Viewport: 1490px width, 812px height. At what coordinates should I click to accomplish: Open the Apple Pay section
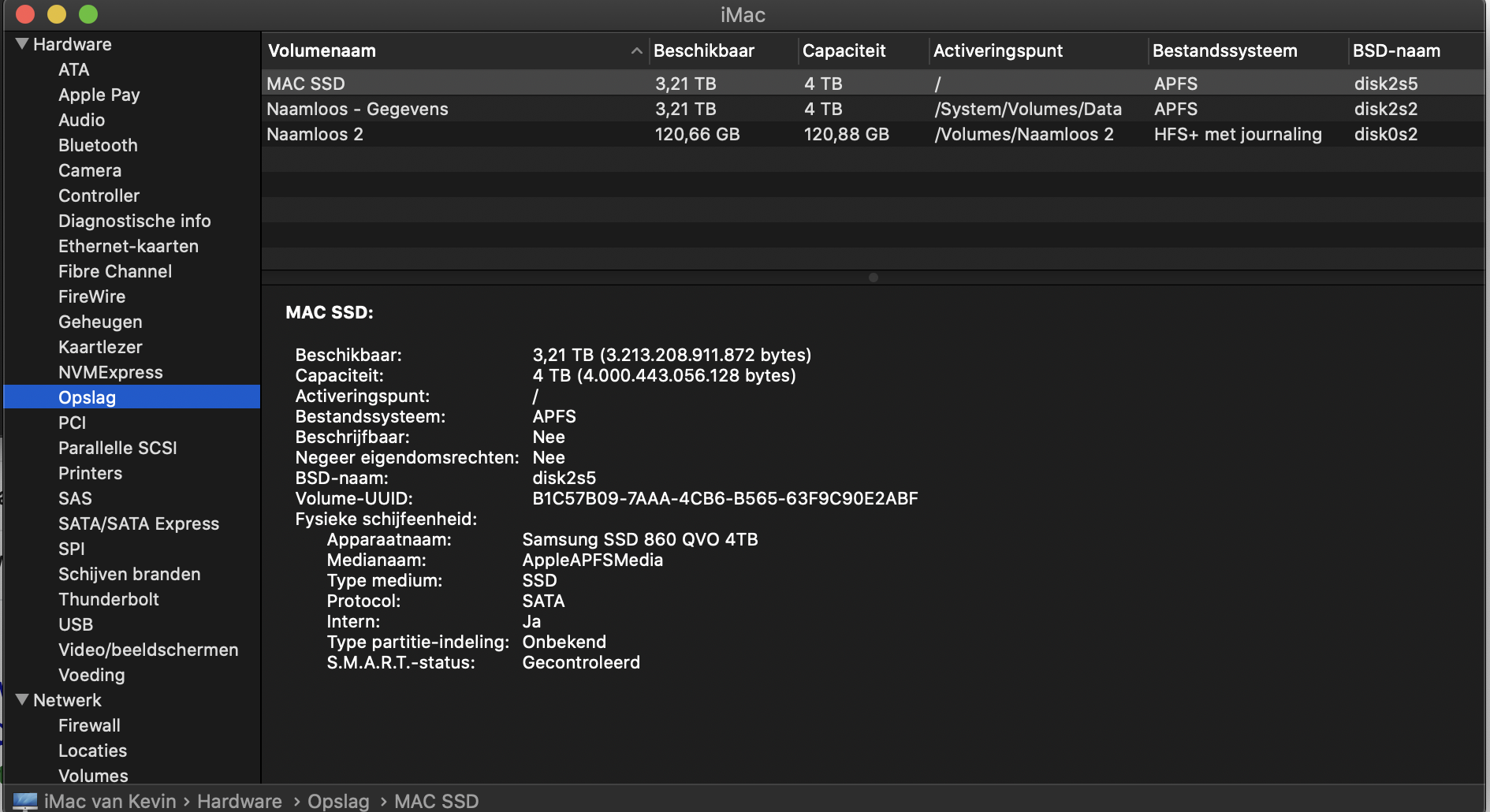point(99,95)
